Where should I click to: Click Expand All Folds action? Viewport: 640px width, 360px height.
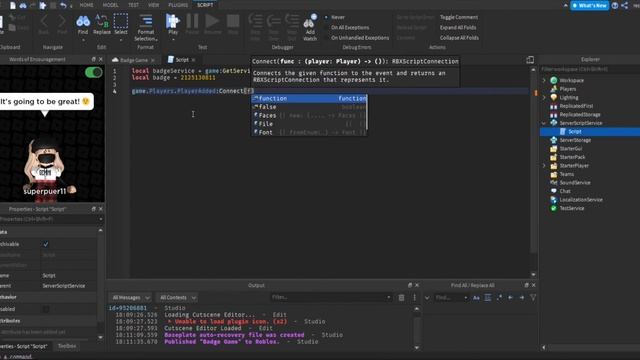[x=458, y=27]
